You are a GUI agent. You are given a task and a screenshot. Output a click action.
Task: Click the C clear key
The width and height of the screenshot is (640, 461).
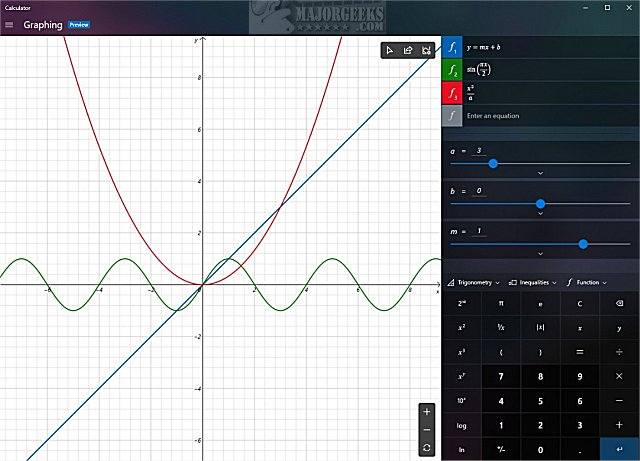[580, 303]
